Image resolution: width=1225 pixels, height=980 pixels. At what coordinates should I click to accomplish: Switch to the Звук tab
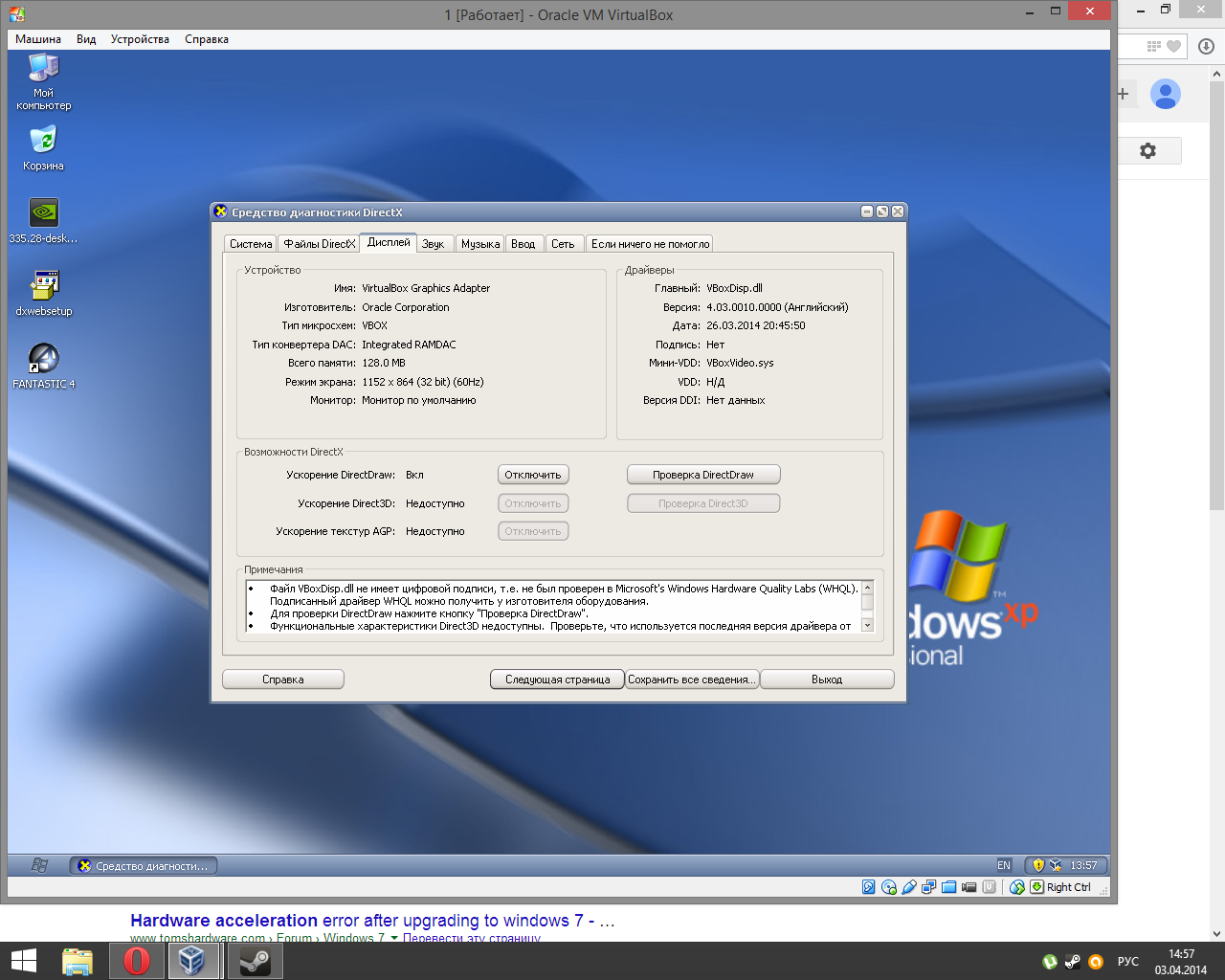point(434,244)
